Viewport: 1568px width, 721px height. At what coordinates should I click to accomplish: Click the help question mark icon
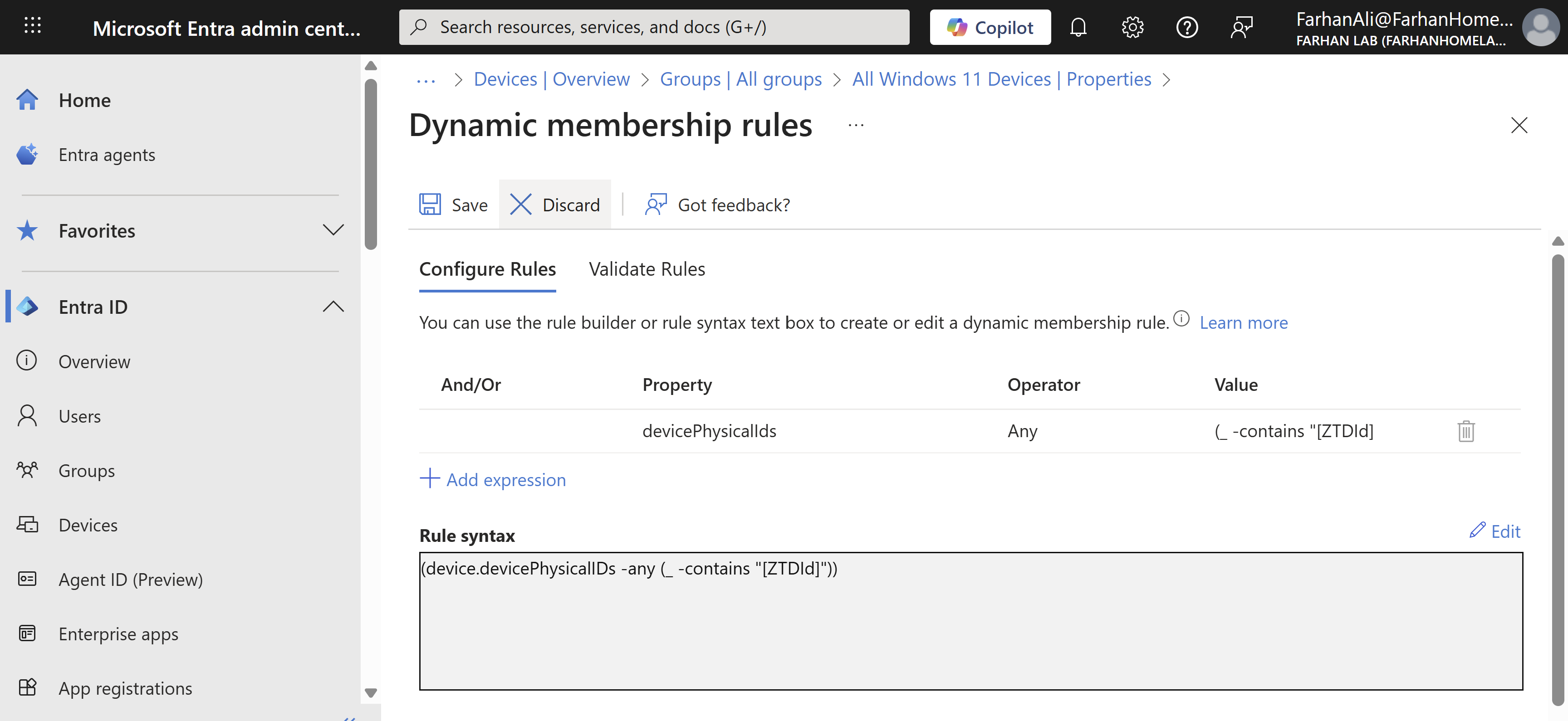coord(1186,27)
